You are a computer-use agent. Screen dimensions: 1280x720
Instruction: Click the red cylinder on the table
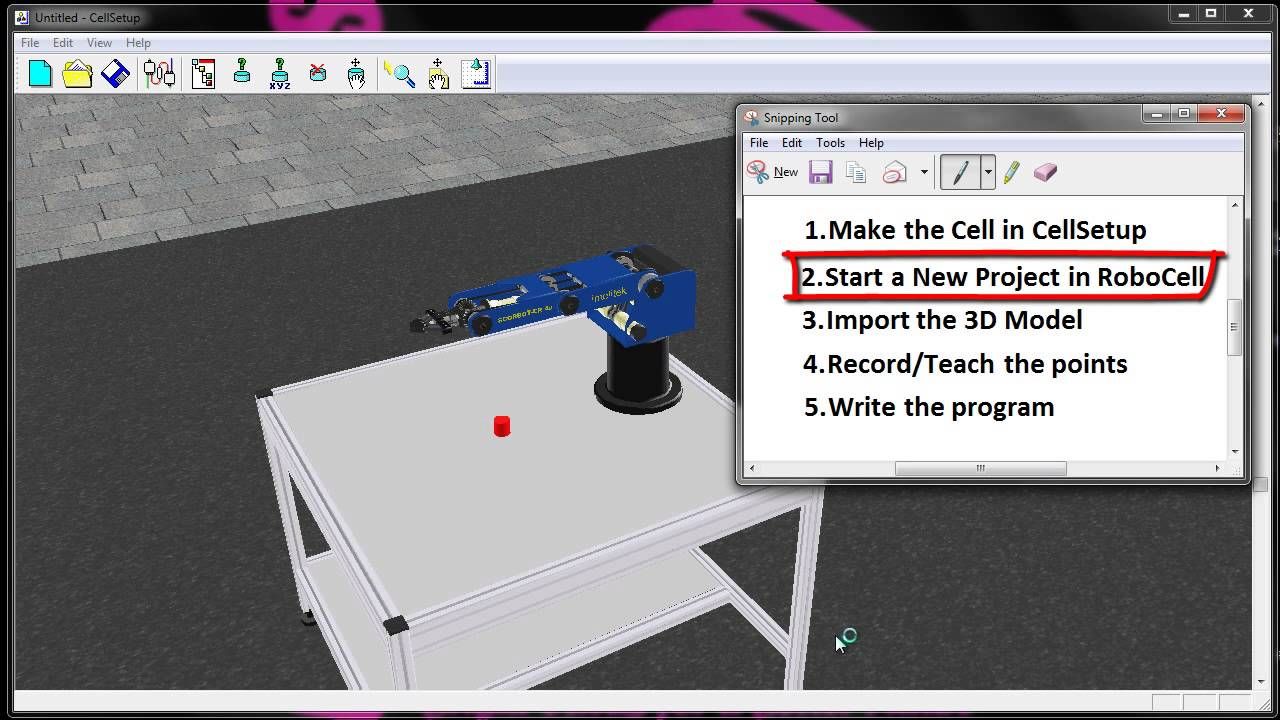[503, 425]
